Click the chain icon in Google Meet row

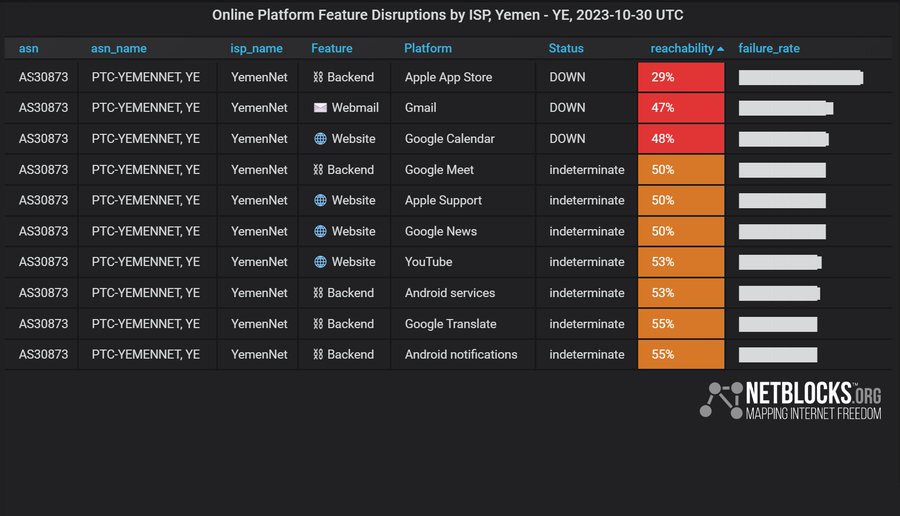pyautogui.click(x=318, y=170)
